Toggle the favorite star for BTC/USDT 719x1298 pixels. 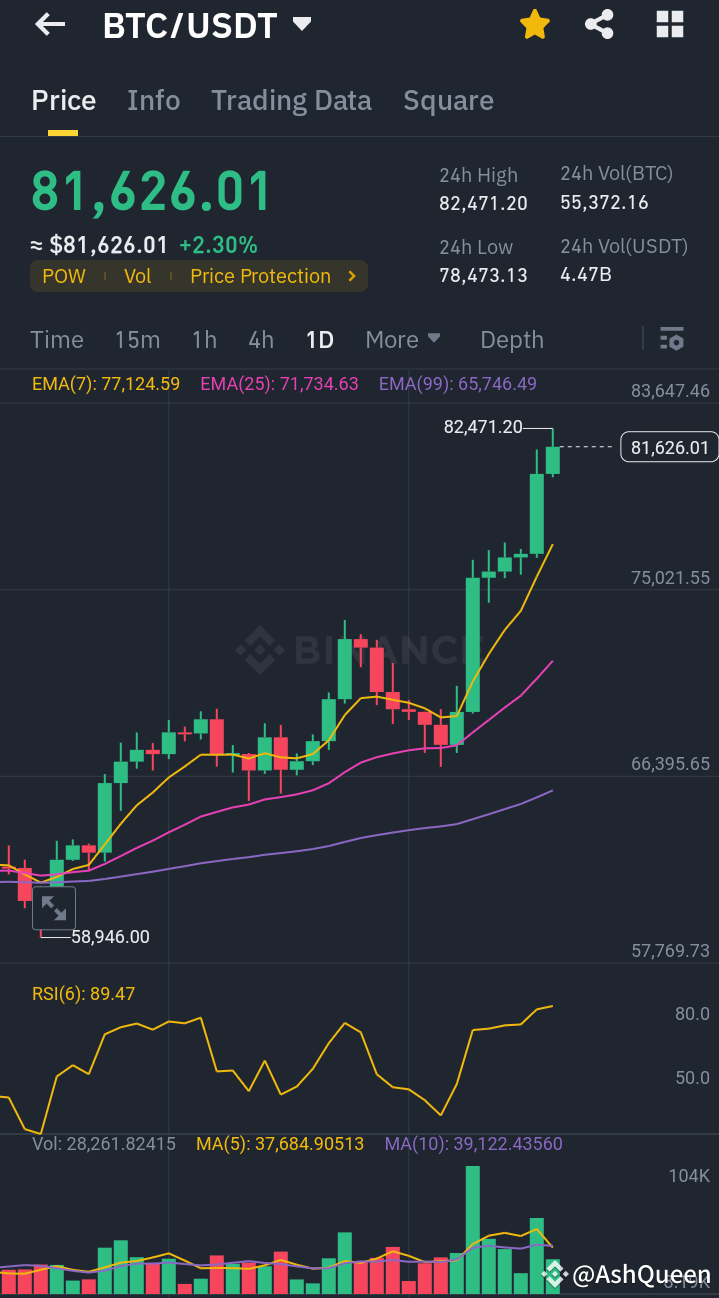click(534, 25)
